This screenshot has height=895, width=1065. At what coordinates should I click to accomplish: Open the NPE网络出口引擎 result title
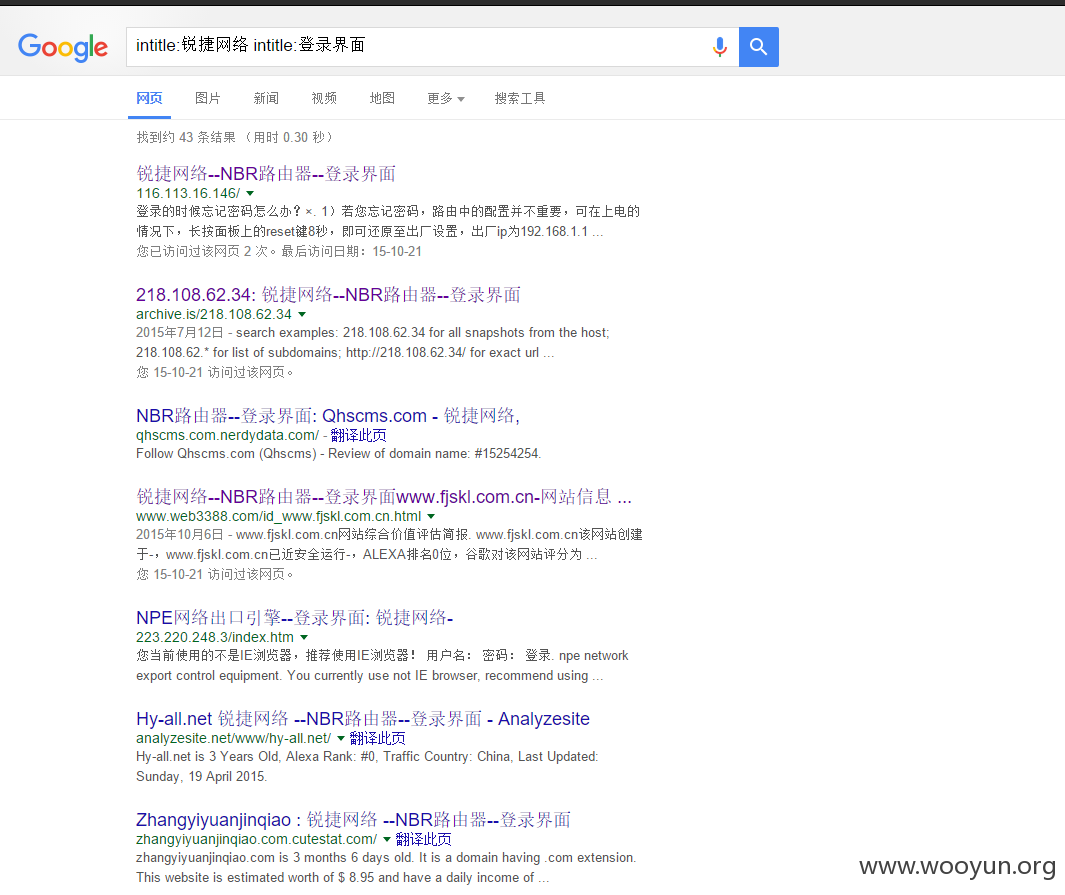pyautogui.click(x=294, y=618)
